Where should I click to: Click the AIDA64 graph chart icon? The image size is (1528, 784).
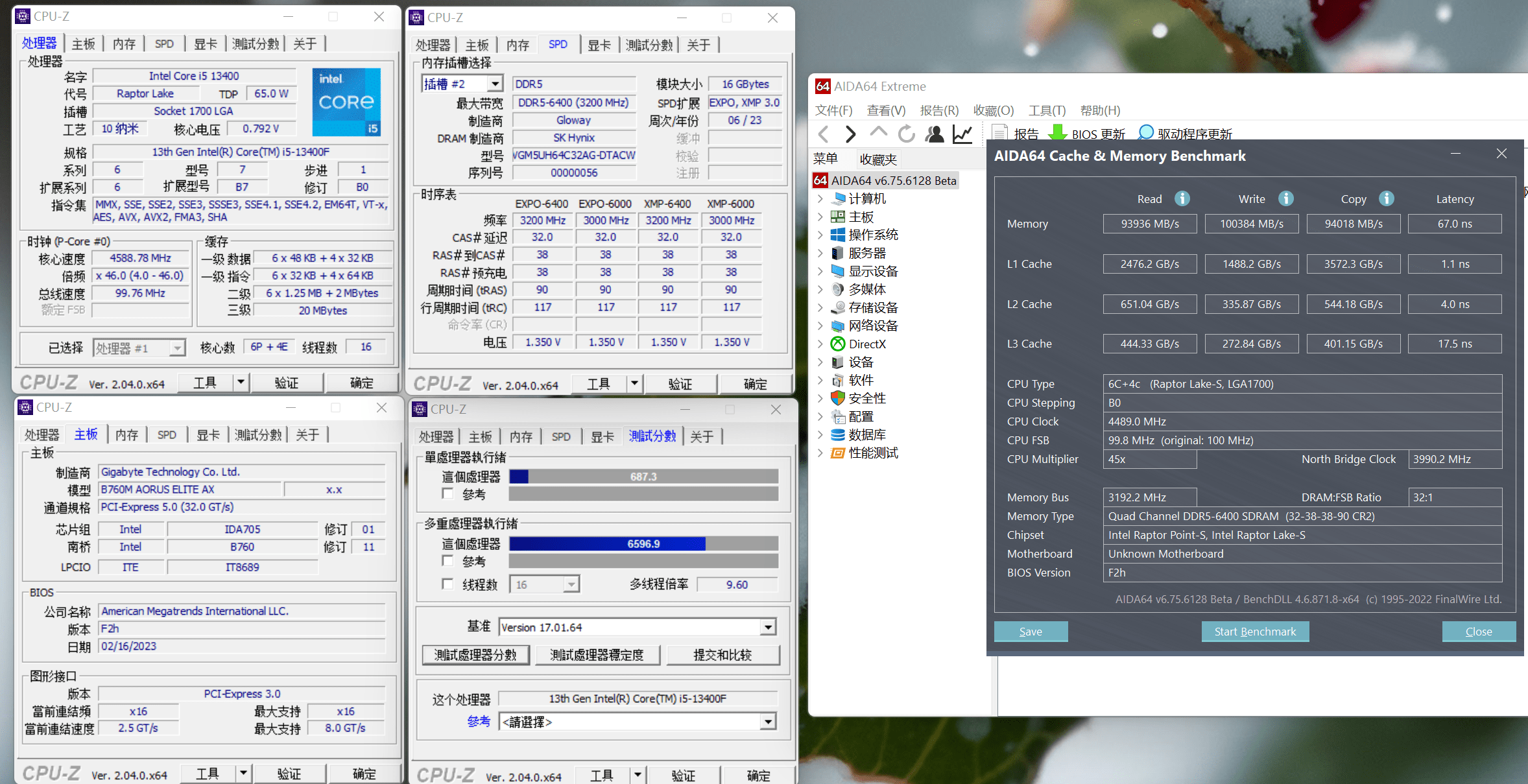(962, 134)
